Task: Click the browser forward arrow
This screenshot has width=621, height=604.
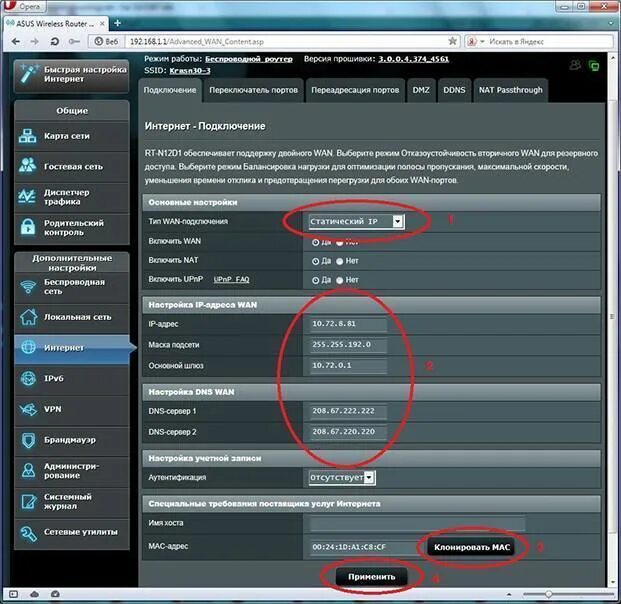Action: tap(34, 42)
